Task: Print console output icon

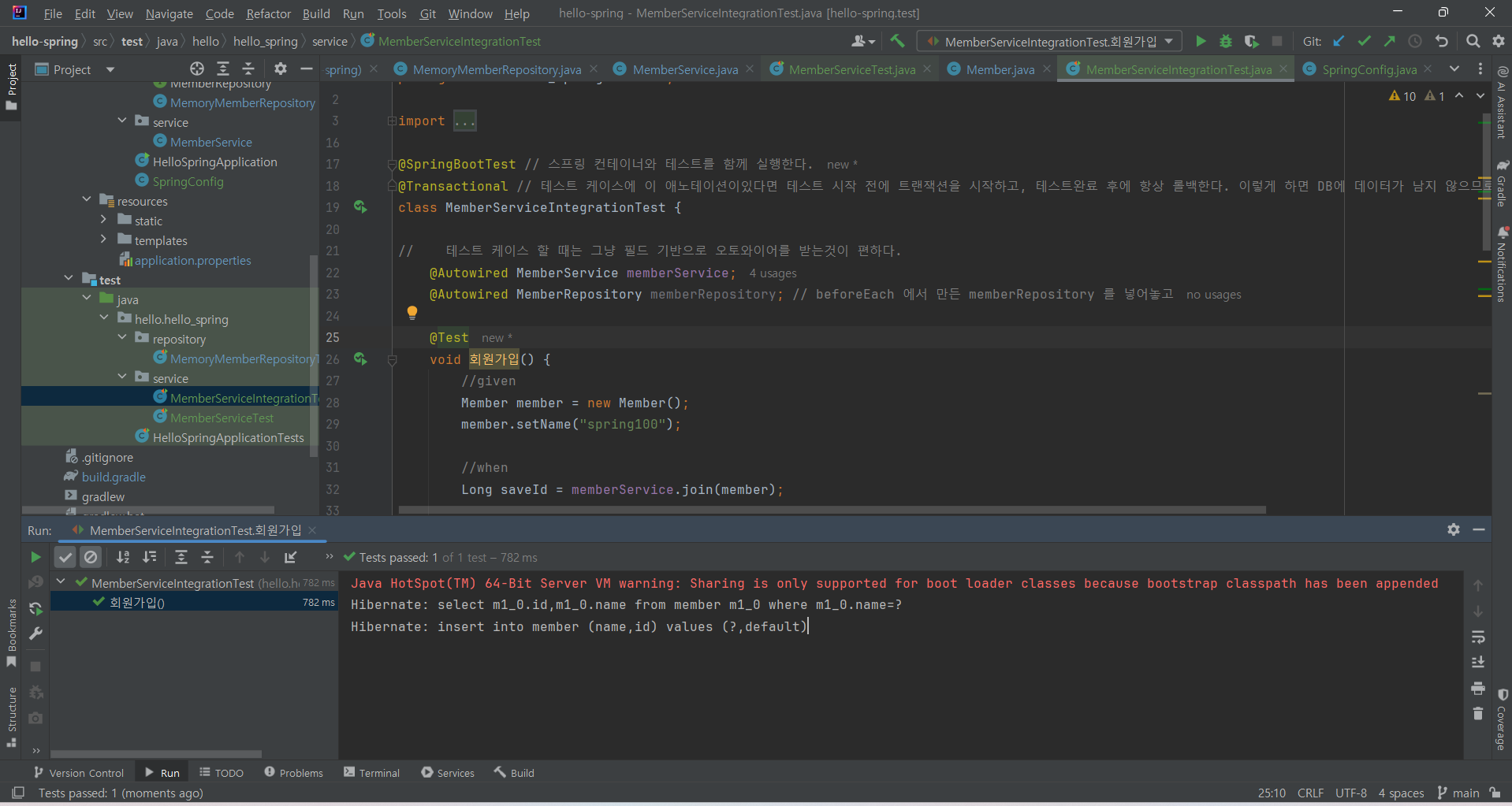Action: tap(1478, 689)
